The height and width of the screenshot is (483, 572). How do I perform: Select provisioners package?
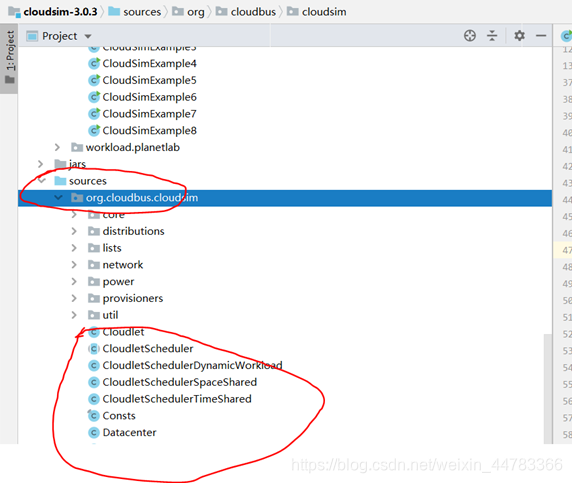(133, 298)
